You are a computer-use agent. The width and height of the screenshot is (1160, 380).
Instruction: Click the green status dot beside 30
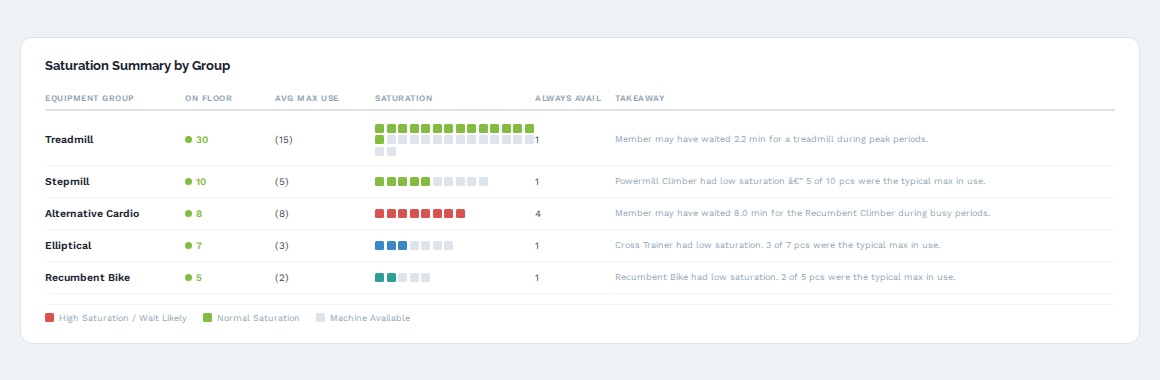click(189, 140)
